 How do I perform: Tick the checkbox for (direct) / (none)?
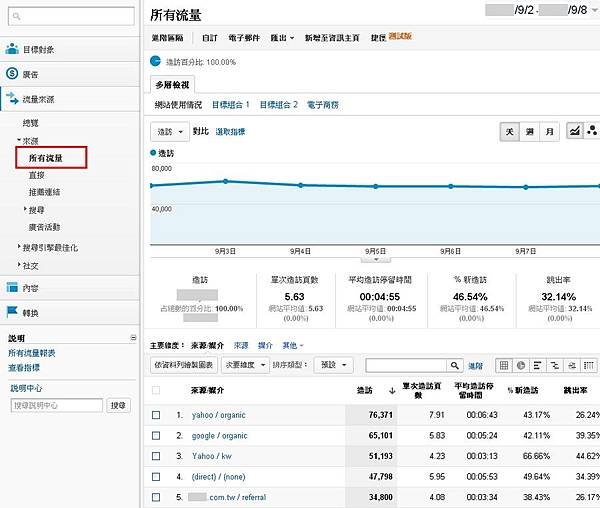pos(156,477)
